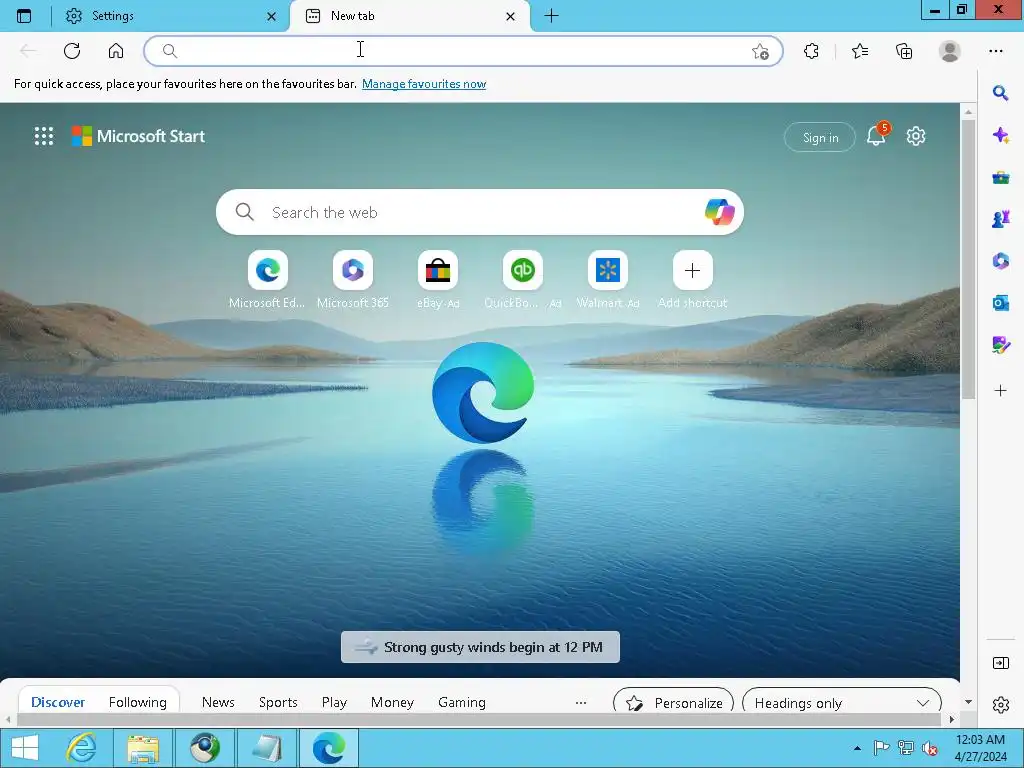
Task: Open the Play feed tab
Action: coord(334,702)
